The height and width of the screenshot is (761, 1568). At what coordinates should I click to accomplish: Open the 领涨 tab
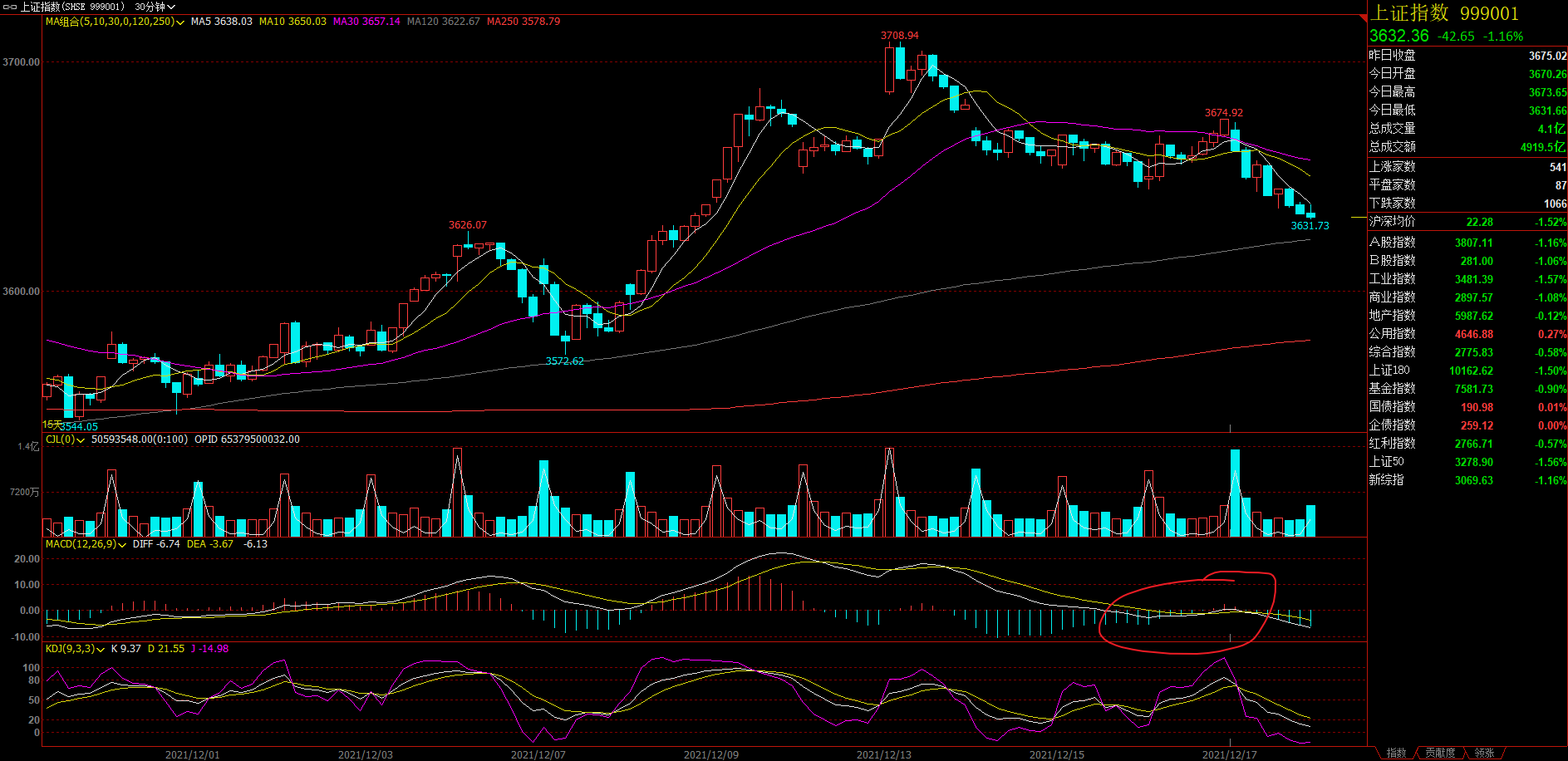point(1484,753)
